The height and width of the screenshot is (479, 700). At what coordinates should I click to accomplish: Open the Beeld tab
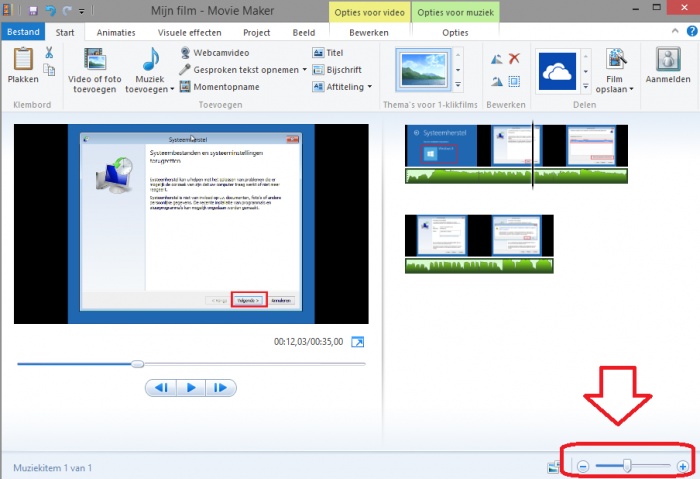pyautogui.click(x=304, y=33)
